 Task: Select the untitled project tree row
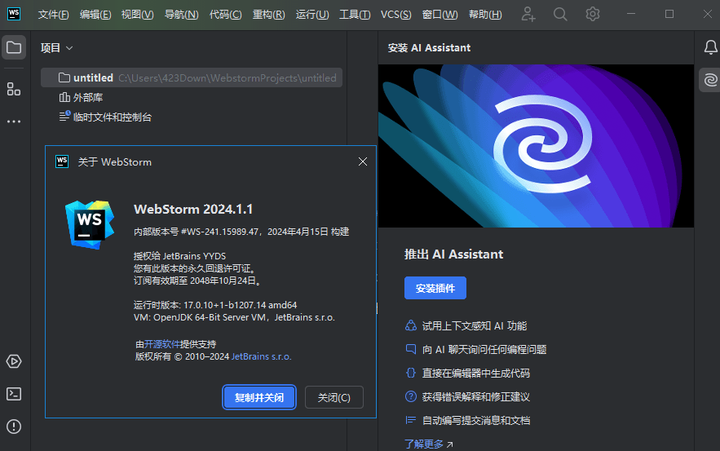pyautogui.click(x=191, y=78)
